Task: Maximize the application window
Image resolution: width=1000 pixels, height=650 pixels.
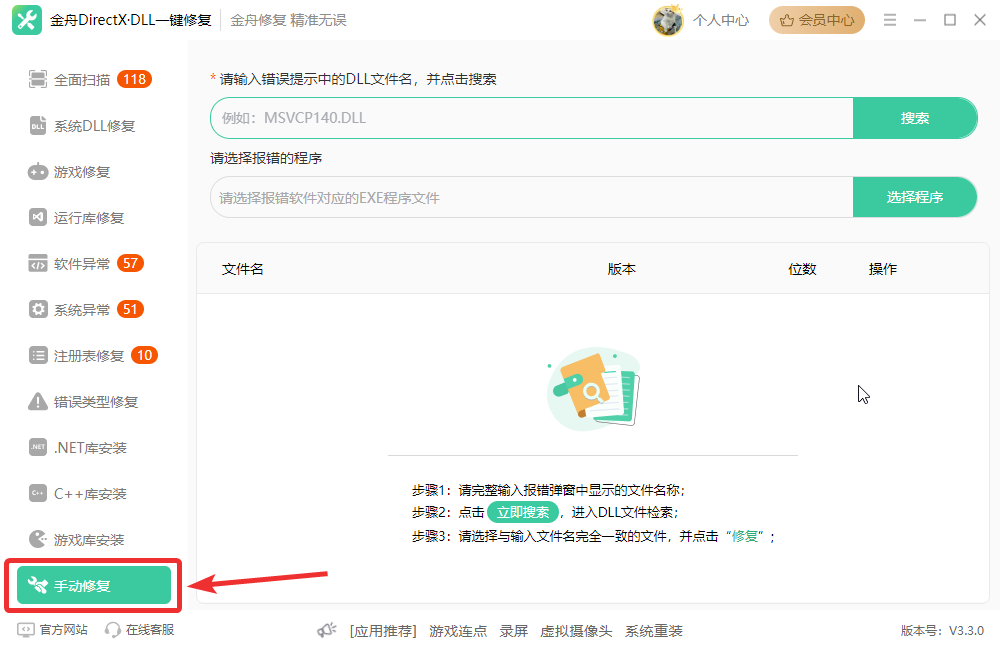Action: click(950, 20)
